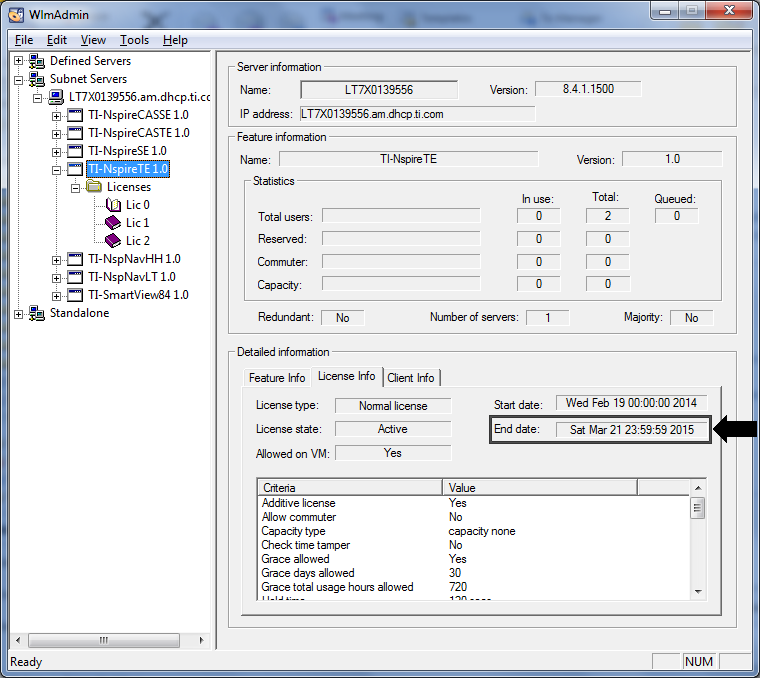Expand the Defined Servers tree node
This screenshot has width=760, height=678.
(x=19, y=61)
